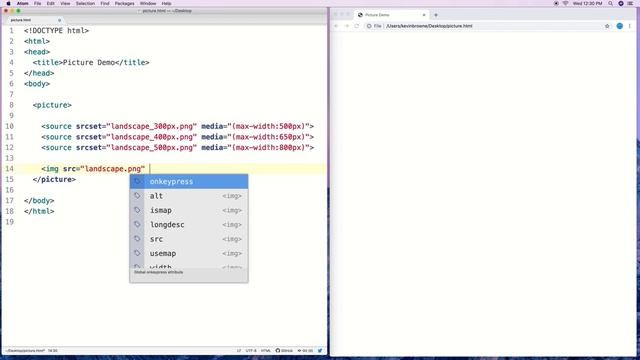Change the LF line ending in the status bar

tap(239, 351)
